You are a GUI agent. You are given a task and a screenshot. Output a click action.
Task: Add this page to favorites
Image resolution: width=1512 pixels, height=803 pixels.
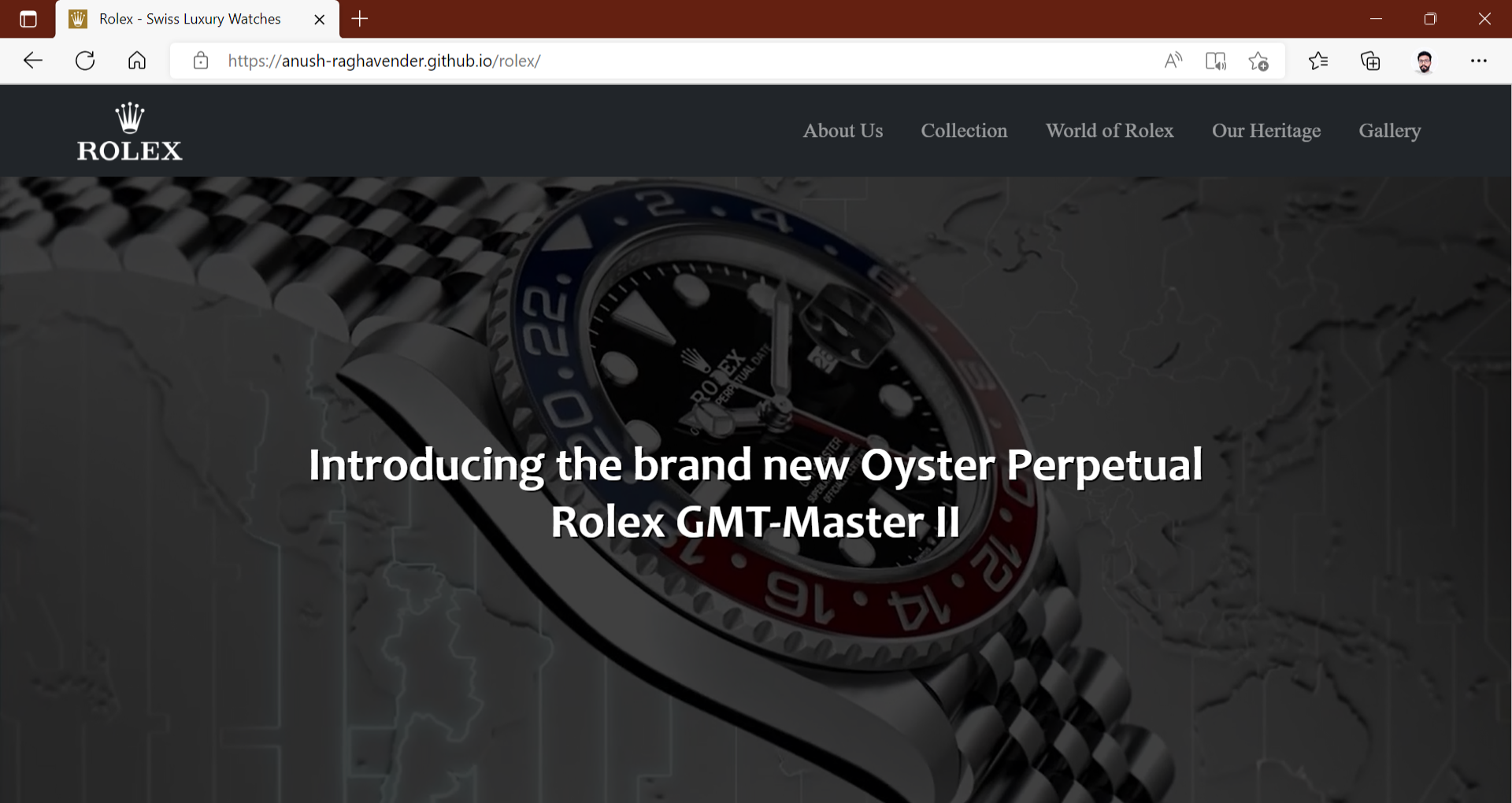pos(1258,61)
